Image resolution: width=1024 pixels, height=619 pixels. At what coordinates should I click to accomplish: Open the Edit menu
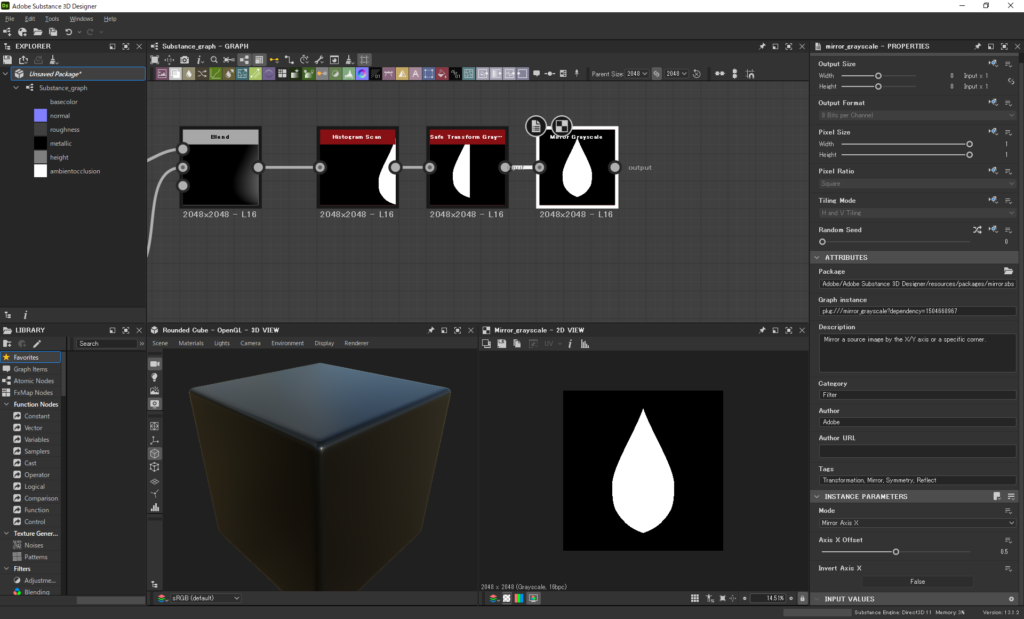pos(30,19)
